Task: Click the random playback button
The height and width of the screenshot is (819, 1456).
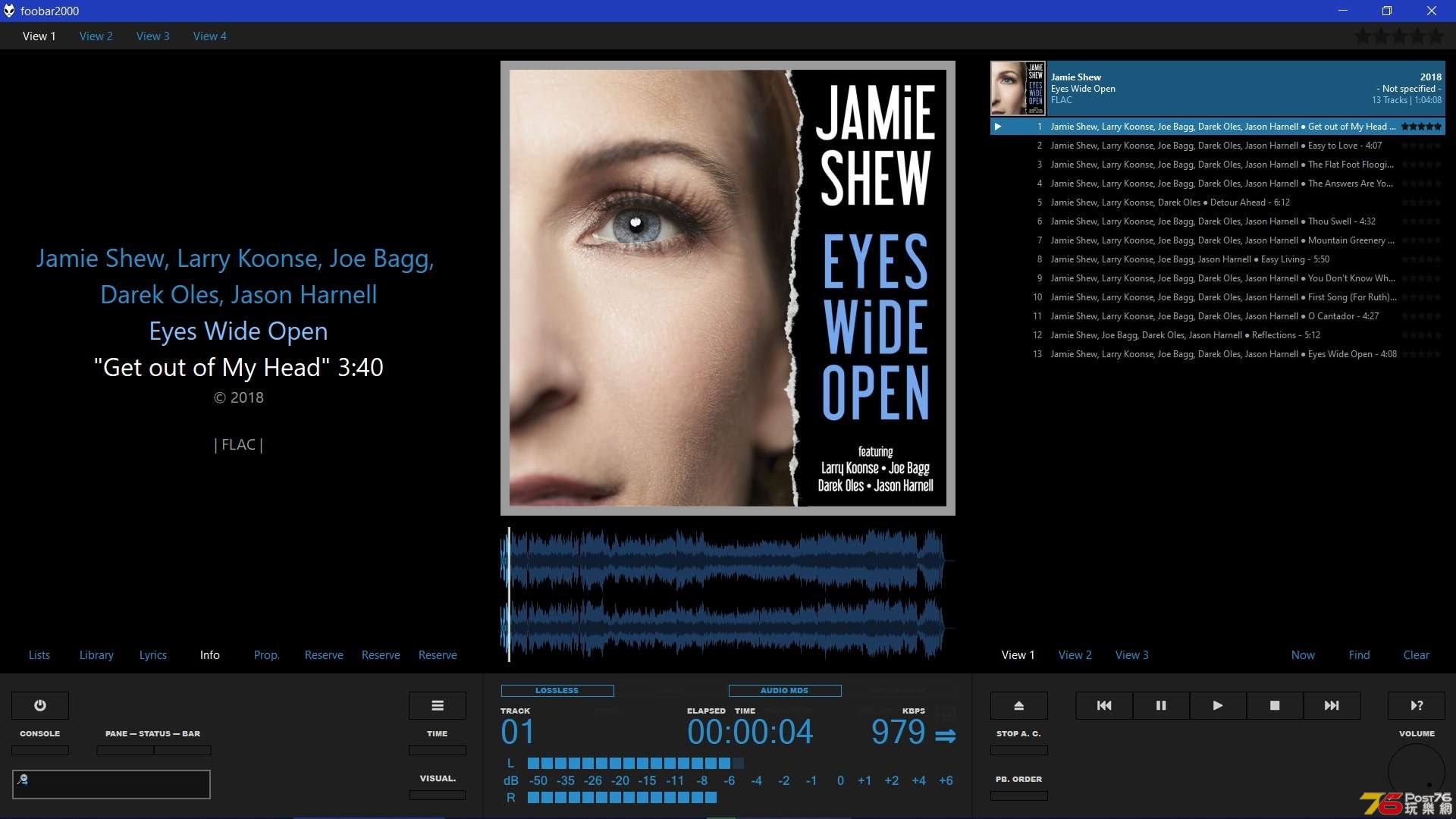Action: pyautogui.click(x=1417, y=705)
